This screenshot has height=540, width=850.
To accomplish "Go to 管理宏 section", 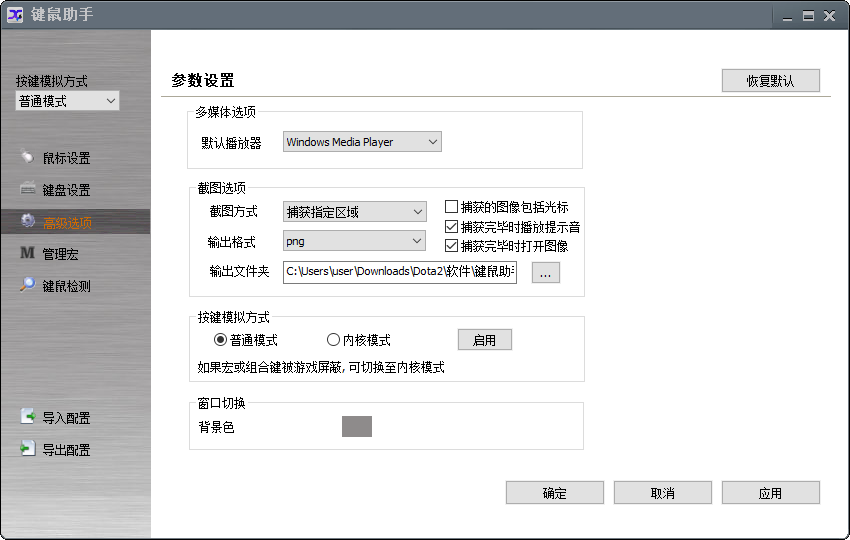I will pyautogui.click(x=60, y=254).
